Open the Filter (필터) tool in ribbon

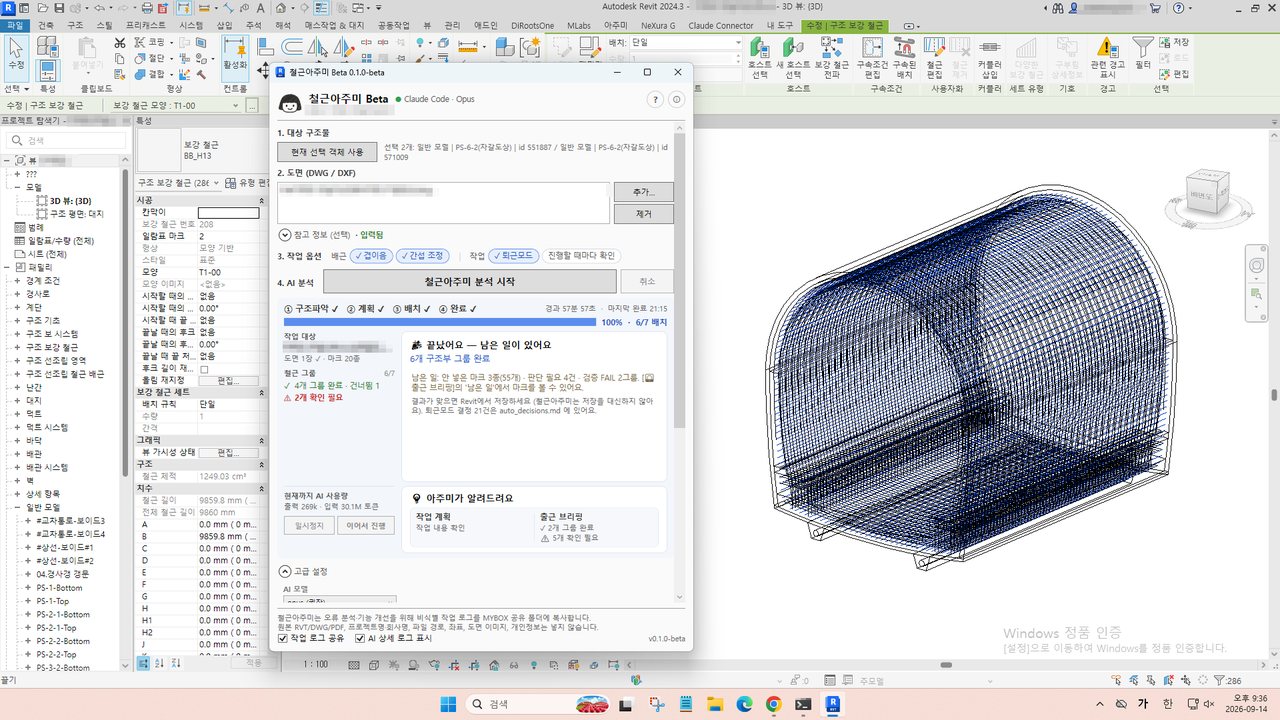1143,54
